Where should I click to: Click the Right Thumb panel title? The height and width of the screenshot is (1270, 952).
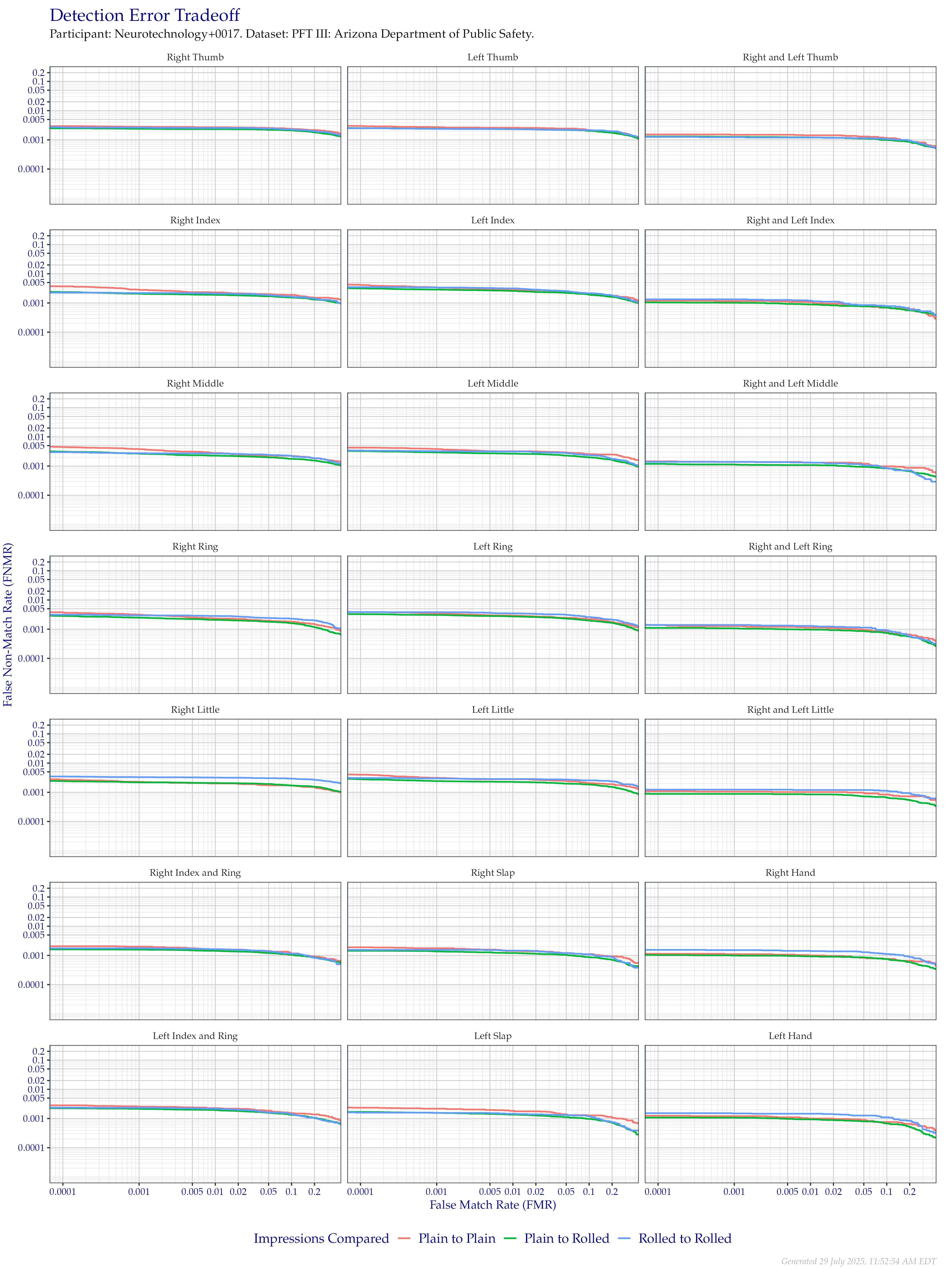pyautogui.click(x=195, y=57)
